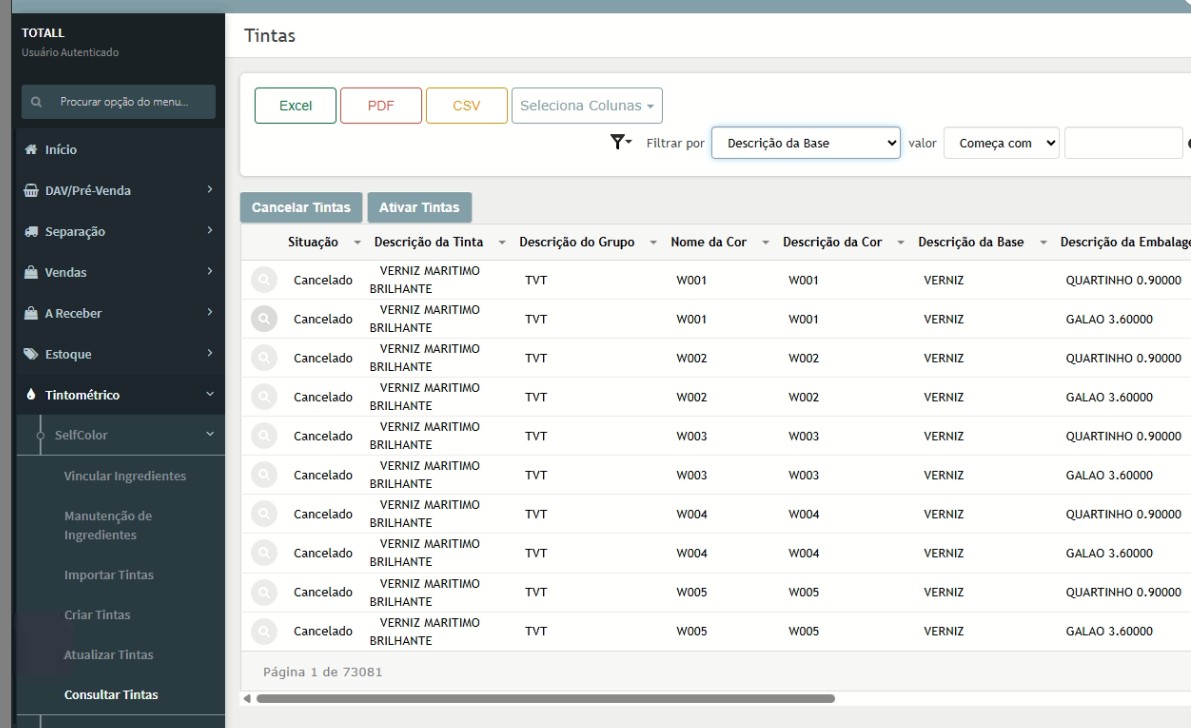Focus the filter value input field
Viewport: 1191px width, 728px height.
point(1123,143)
